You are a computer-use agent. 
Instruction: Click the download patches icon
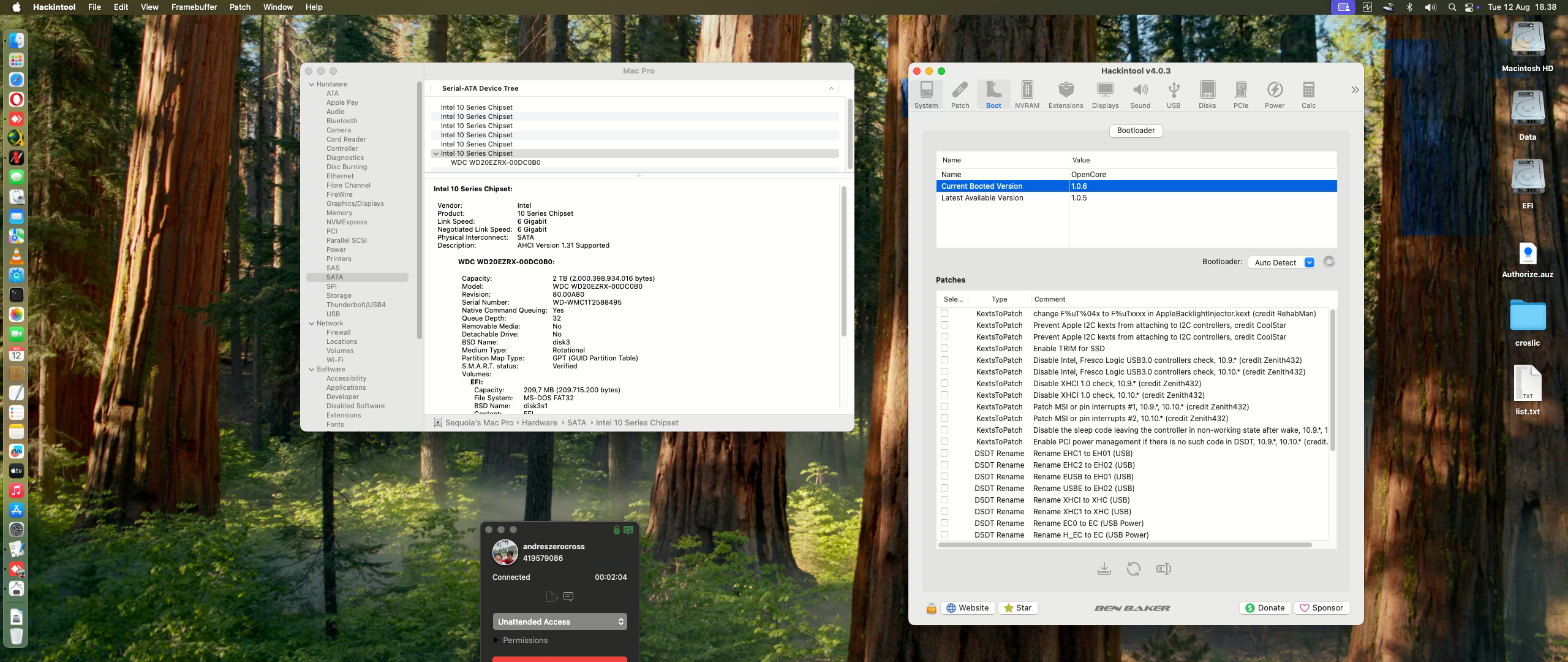1104,569
